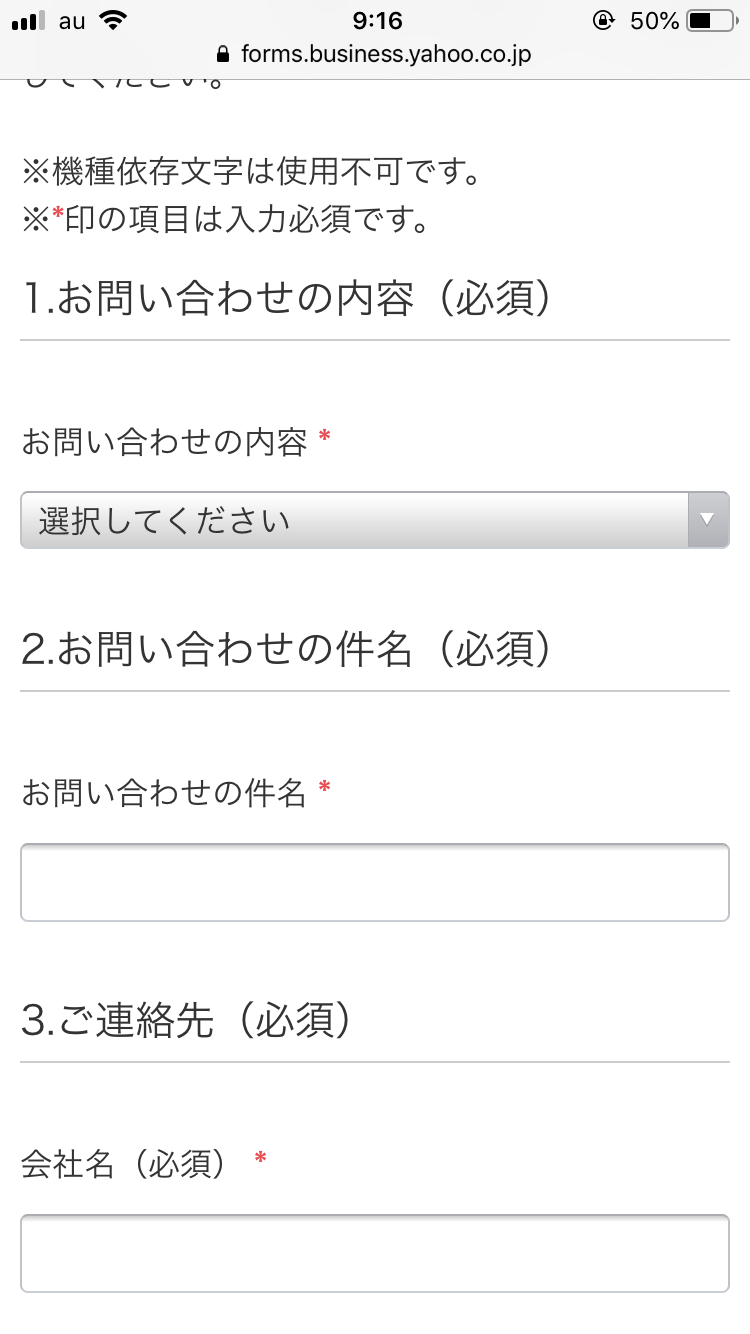Tap the お問い合わせの件名 field label
This screenshot has height=1334, width=750.
(x=164, y=793)
